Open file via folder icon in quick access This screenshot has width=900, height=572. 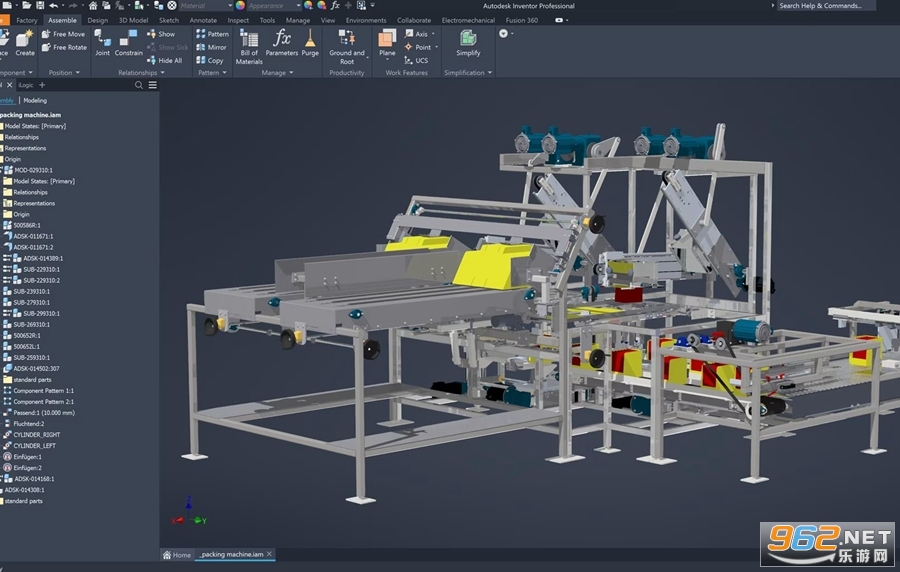(27, 5)
